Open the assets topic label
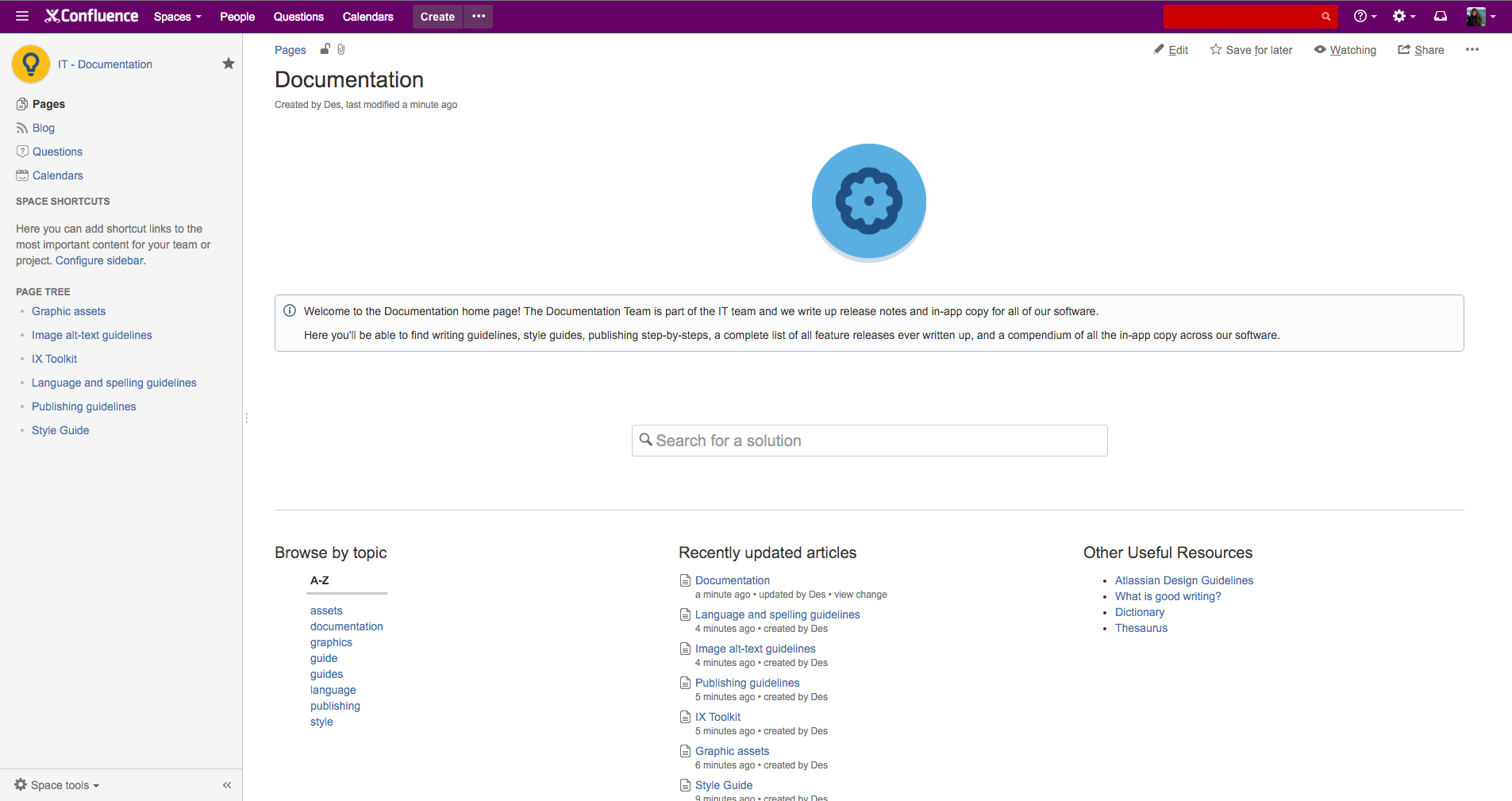Image resolution: width=1512 pixels, height=801 pixels. 326,610
